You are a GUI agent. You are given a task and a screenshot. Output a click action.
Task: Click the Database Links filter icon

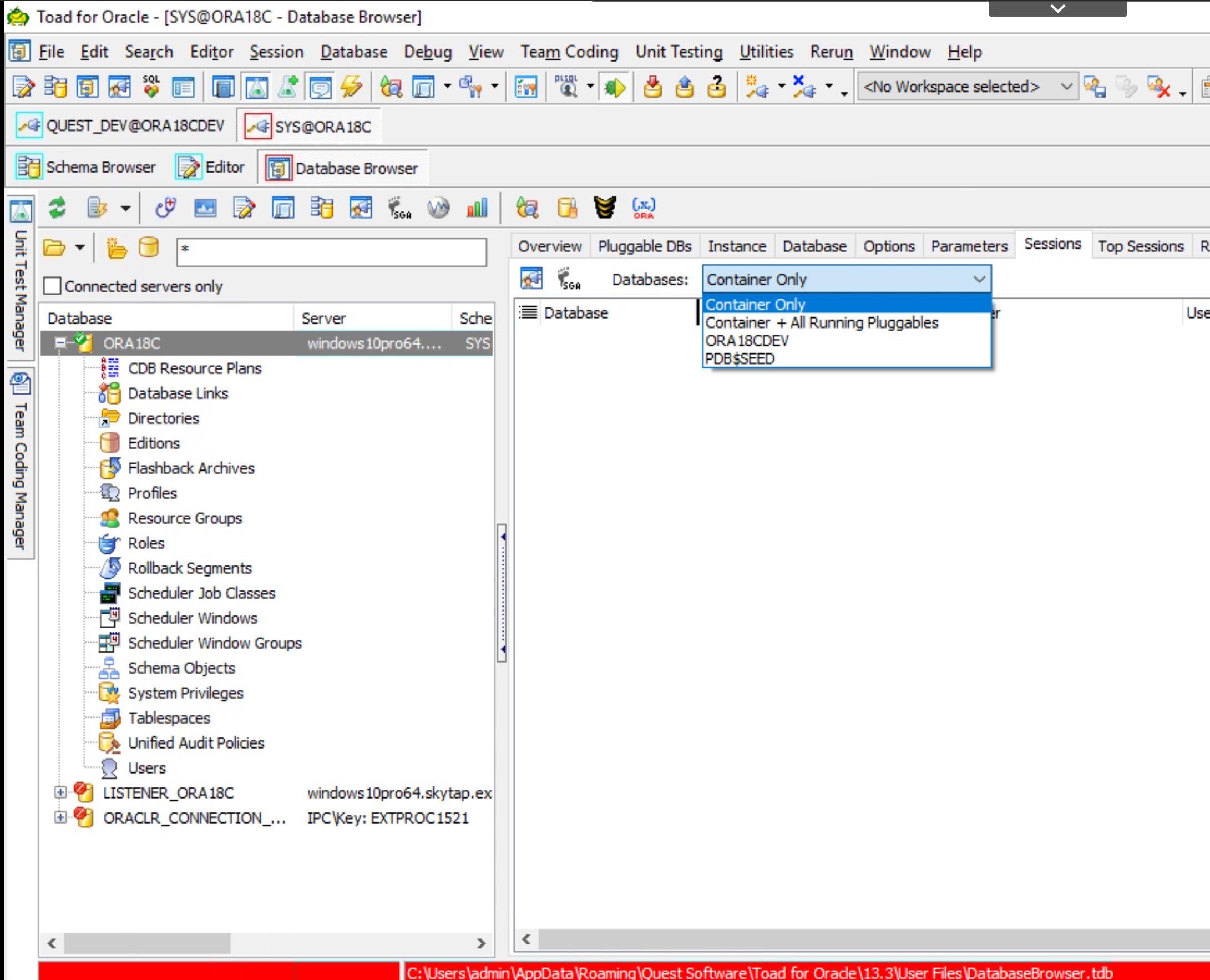[111, 393]
